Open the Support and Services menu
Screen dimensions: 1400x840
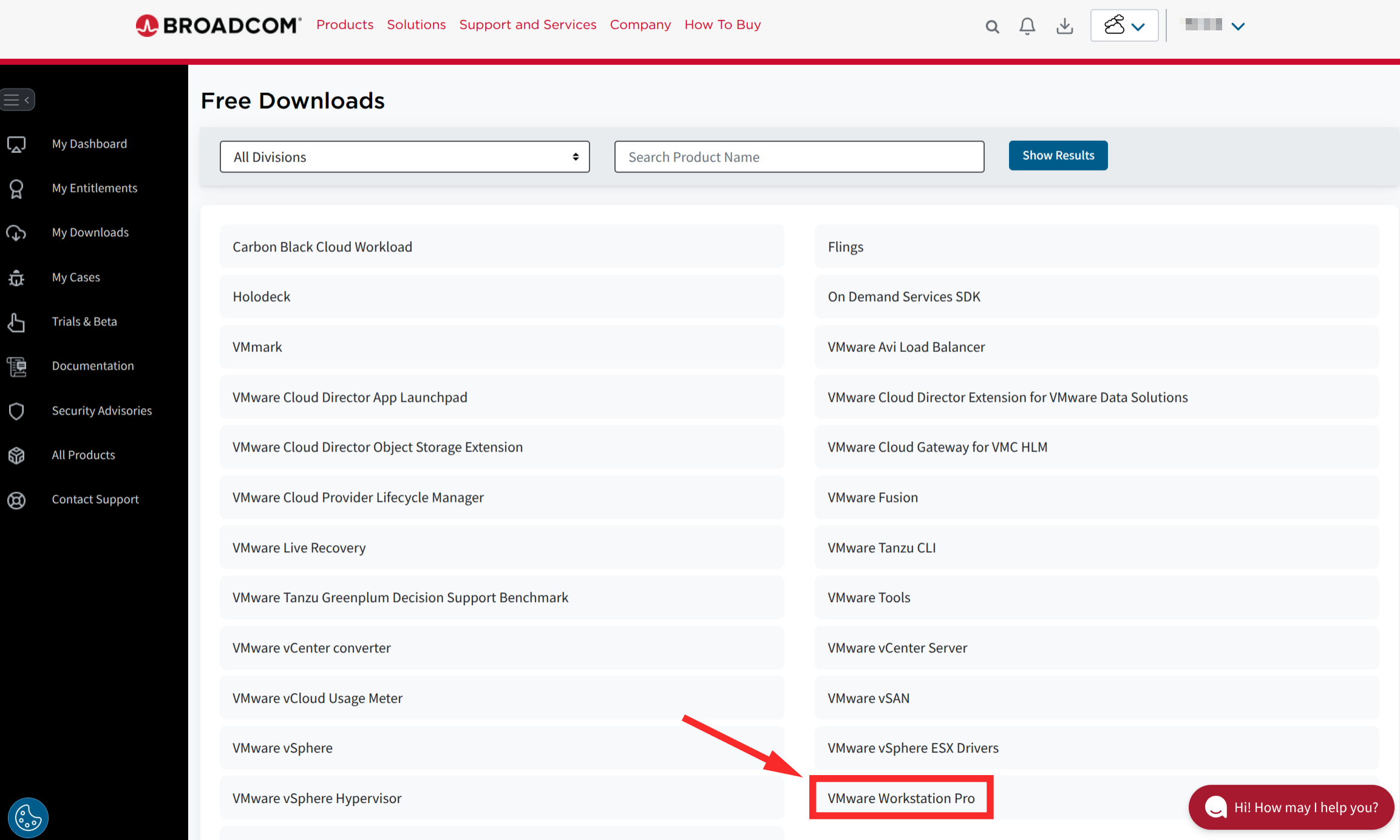(x=528, y=25)
